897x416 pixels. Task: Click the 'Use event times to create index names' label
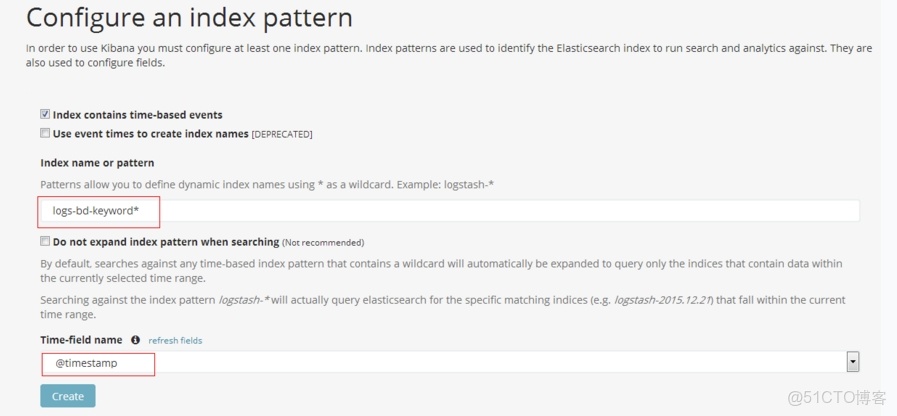150,134
